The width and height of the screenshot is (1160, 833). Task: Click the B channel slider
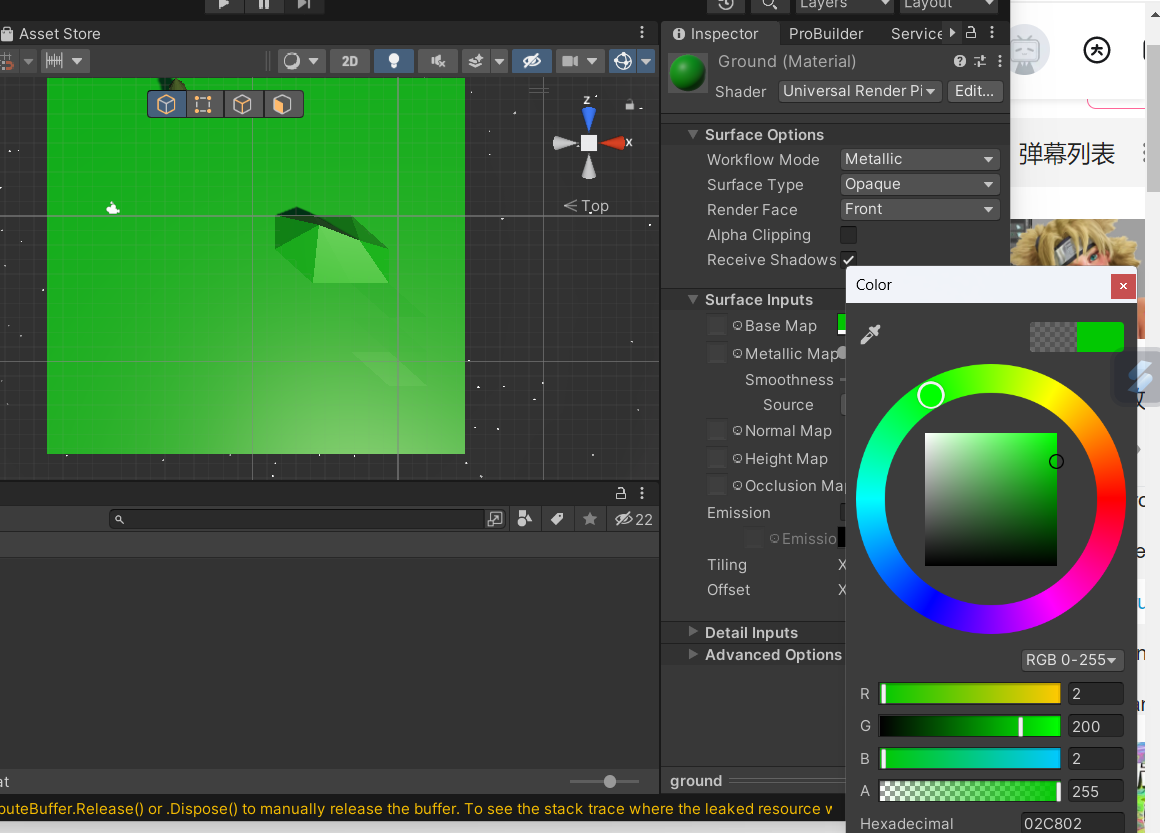pos(969,759)
